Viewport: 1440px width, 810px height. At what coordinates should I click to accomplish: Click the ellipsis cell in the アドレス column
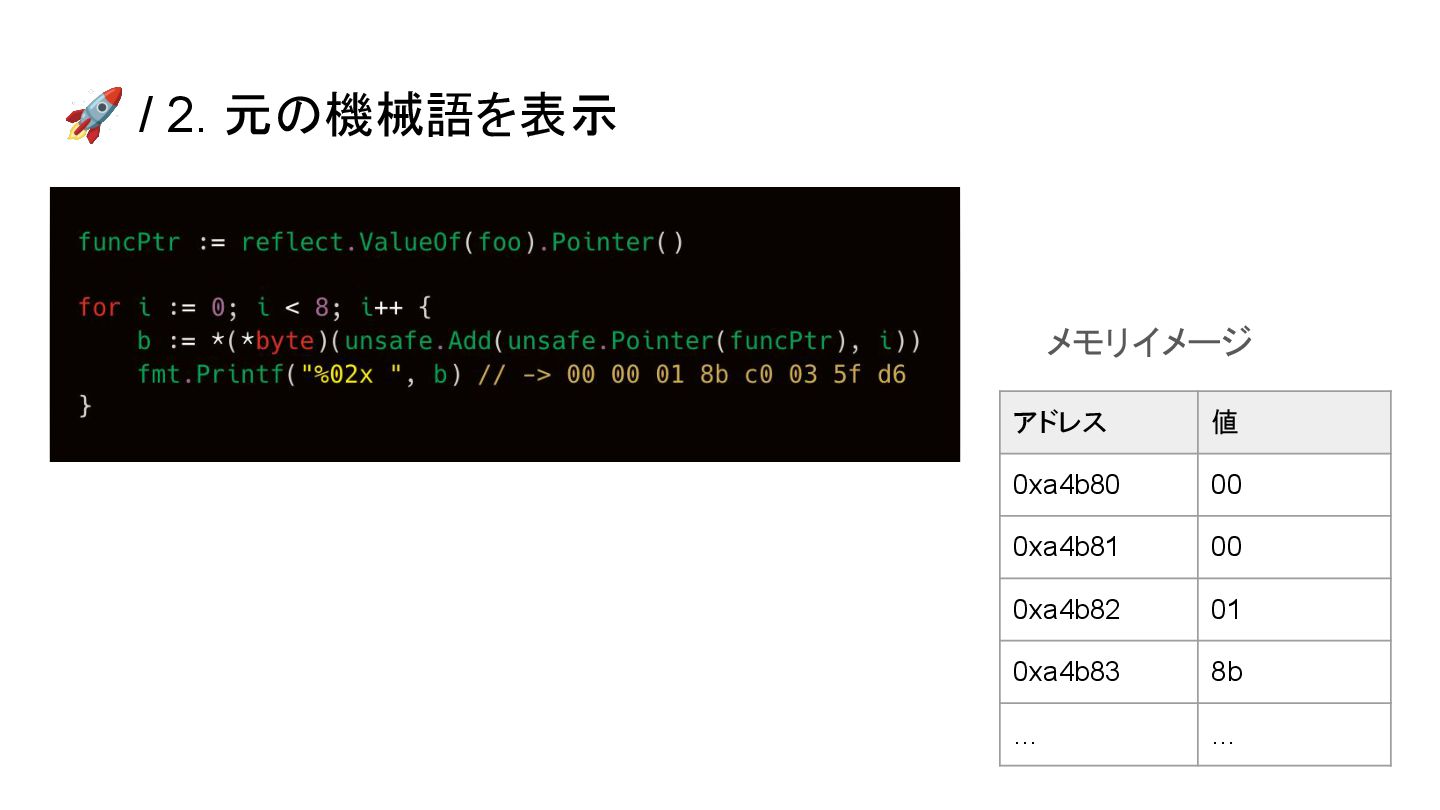coord(1099,734)
